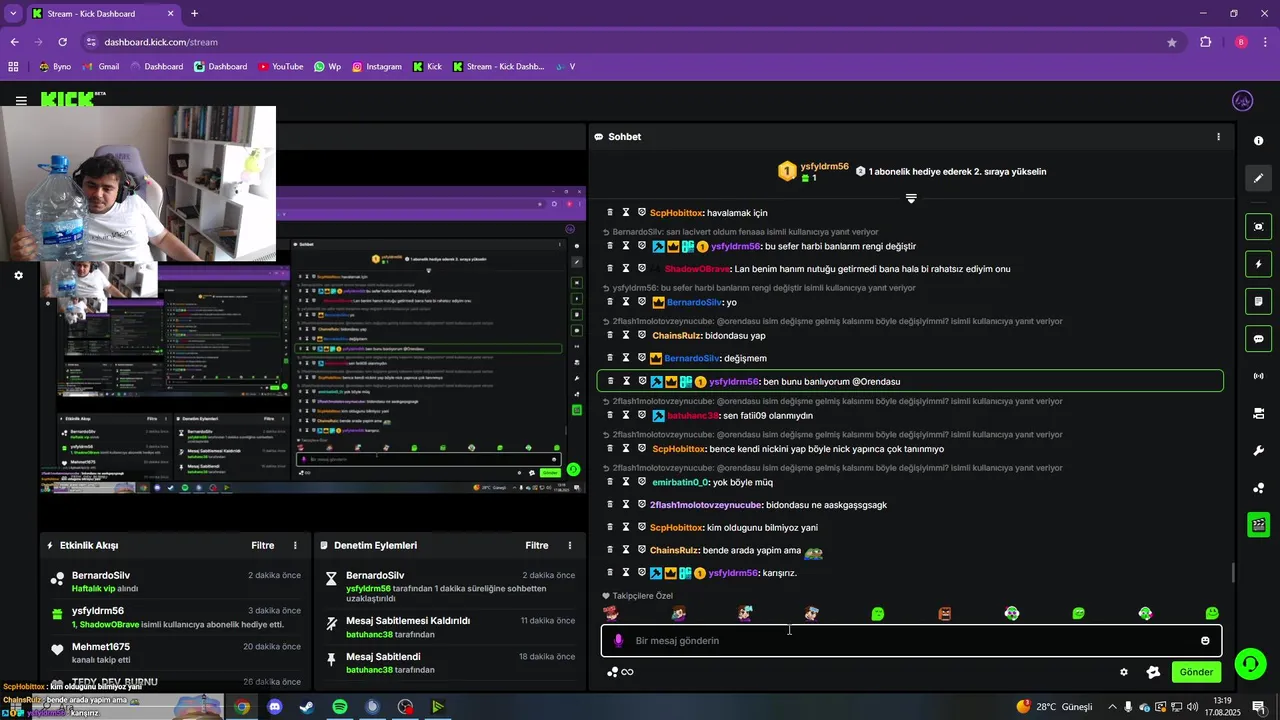Click the purple microphone icon in message box
This screenshot has width=1280, height=720.
point(618,641)
